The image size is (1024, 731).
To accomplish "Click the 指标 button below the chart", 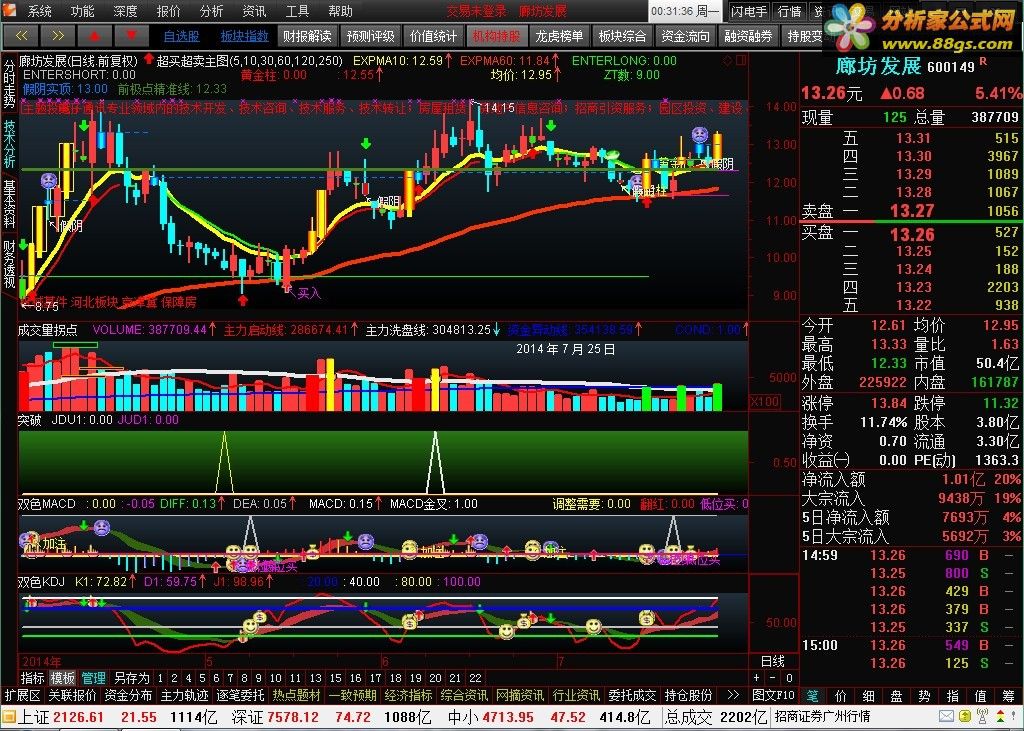I will coord(32,678).
